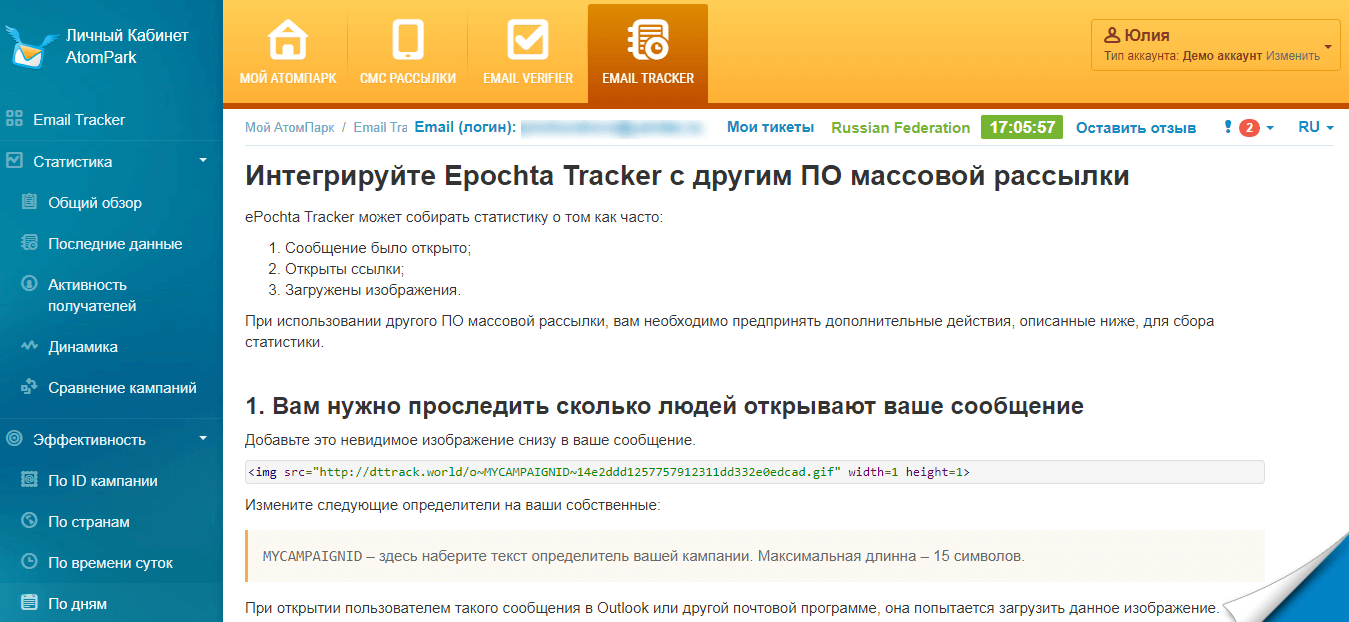Viewport: 1349px width, 622px height.
Task: Click the green 17:05:57 clock badge
Action: pyautogui.click(x=1020, y=127)
